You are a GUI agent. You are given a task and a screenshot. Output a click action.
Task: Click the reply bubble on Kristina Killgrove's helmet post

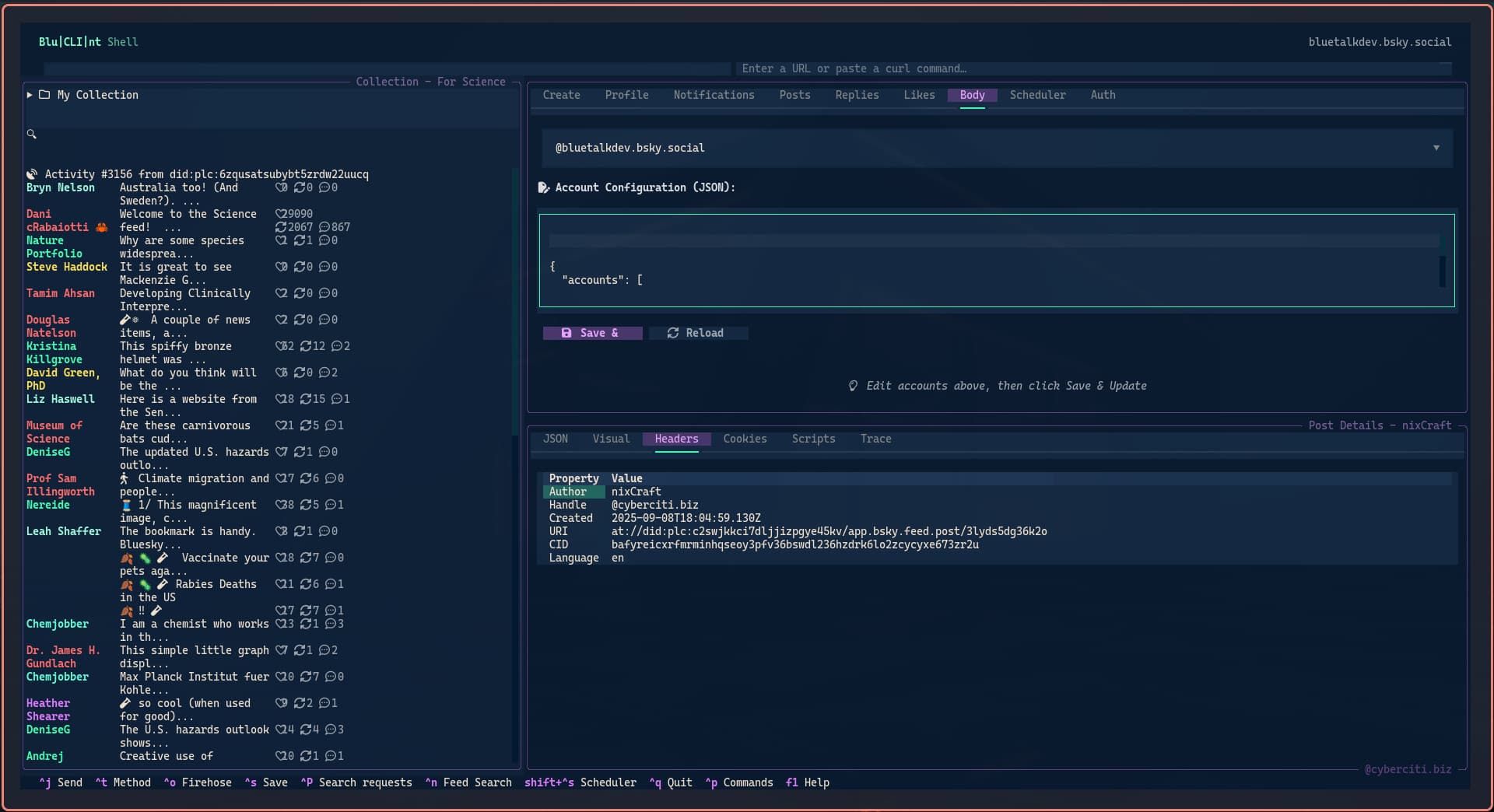[x=337, y=346]
